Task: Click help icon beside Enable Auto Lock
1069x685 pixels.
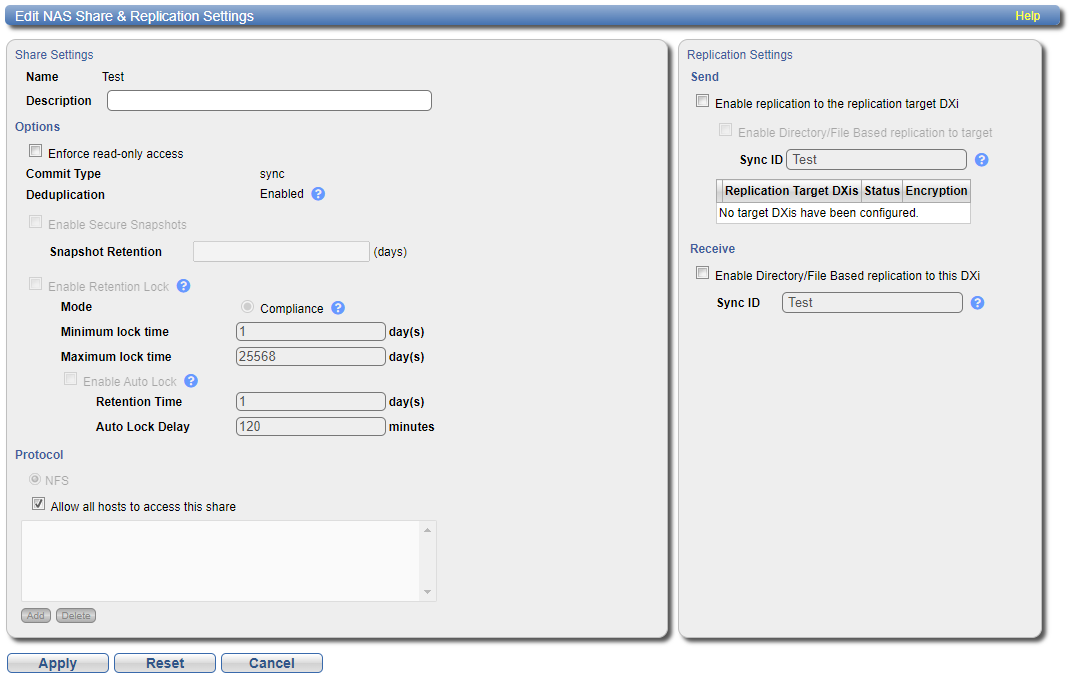Action: pos(191,381)
